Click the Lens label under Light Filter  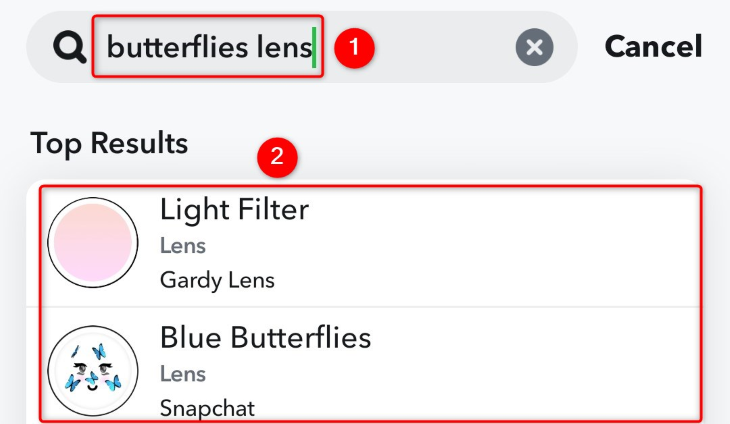click(x=183, y=246)
